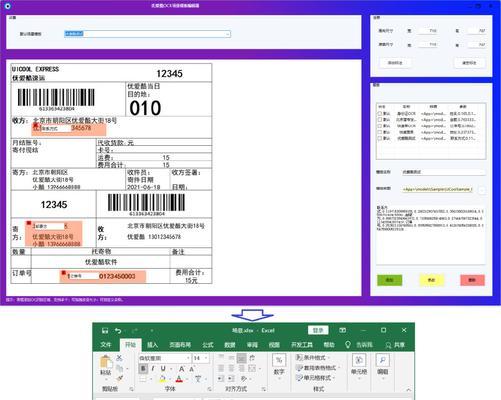The width and height of the screenshot is (501, 400).
Task: Click the Increase Indent icon
Action: click(231, 379)
